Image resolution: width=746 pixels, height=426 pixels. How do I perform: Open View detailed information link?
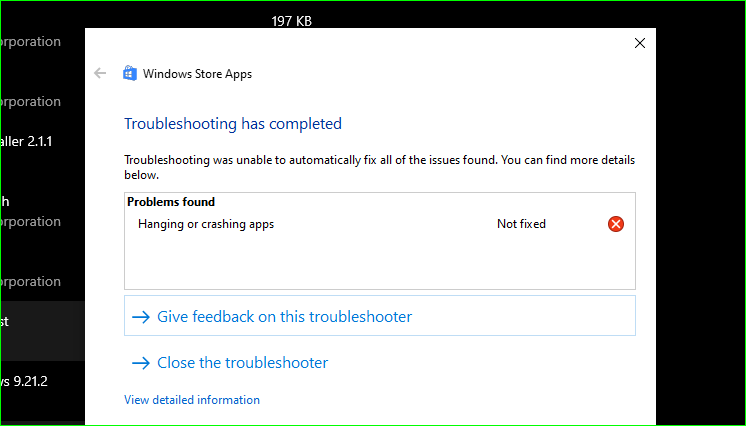192,400
